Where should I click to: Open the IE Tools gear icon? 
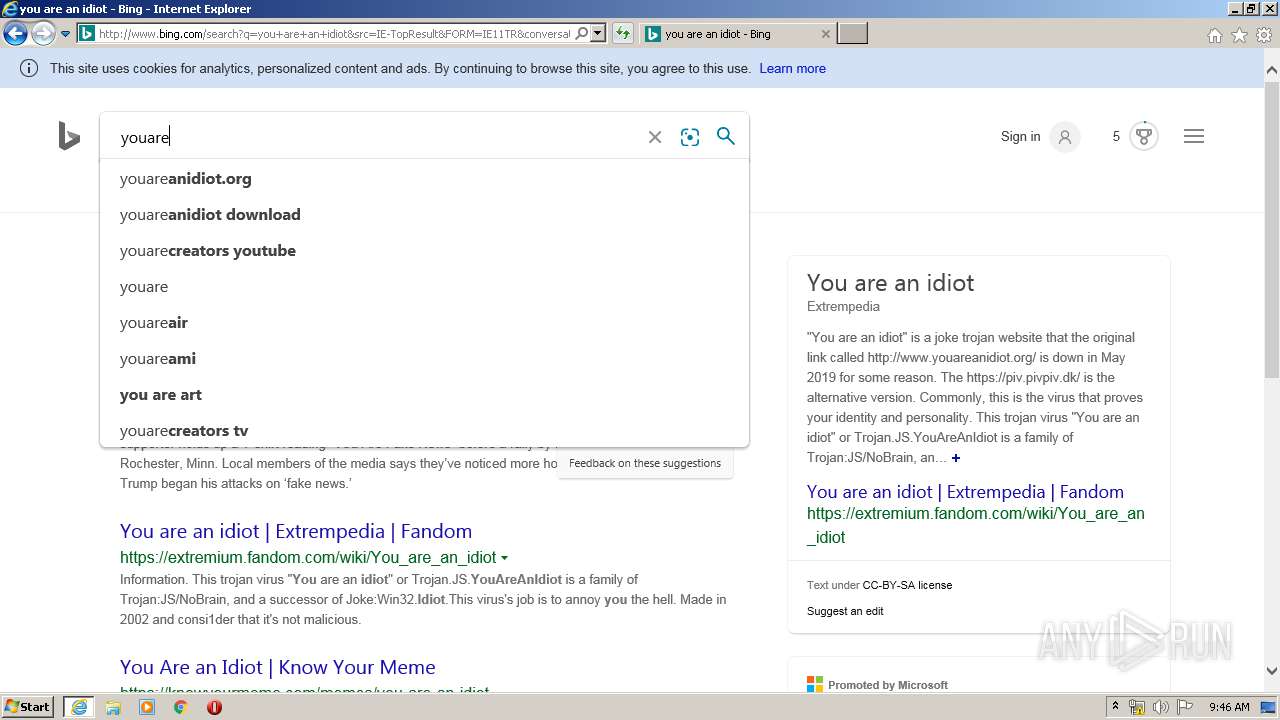coord(1264,35)
